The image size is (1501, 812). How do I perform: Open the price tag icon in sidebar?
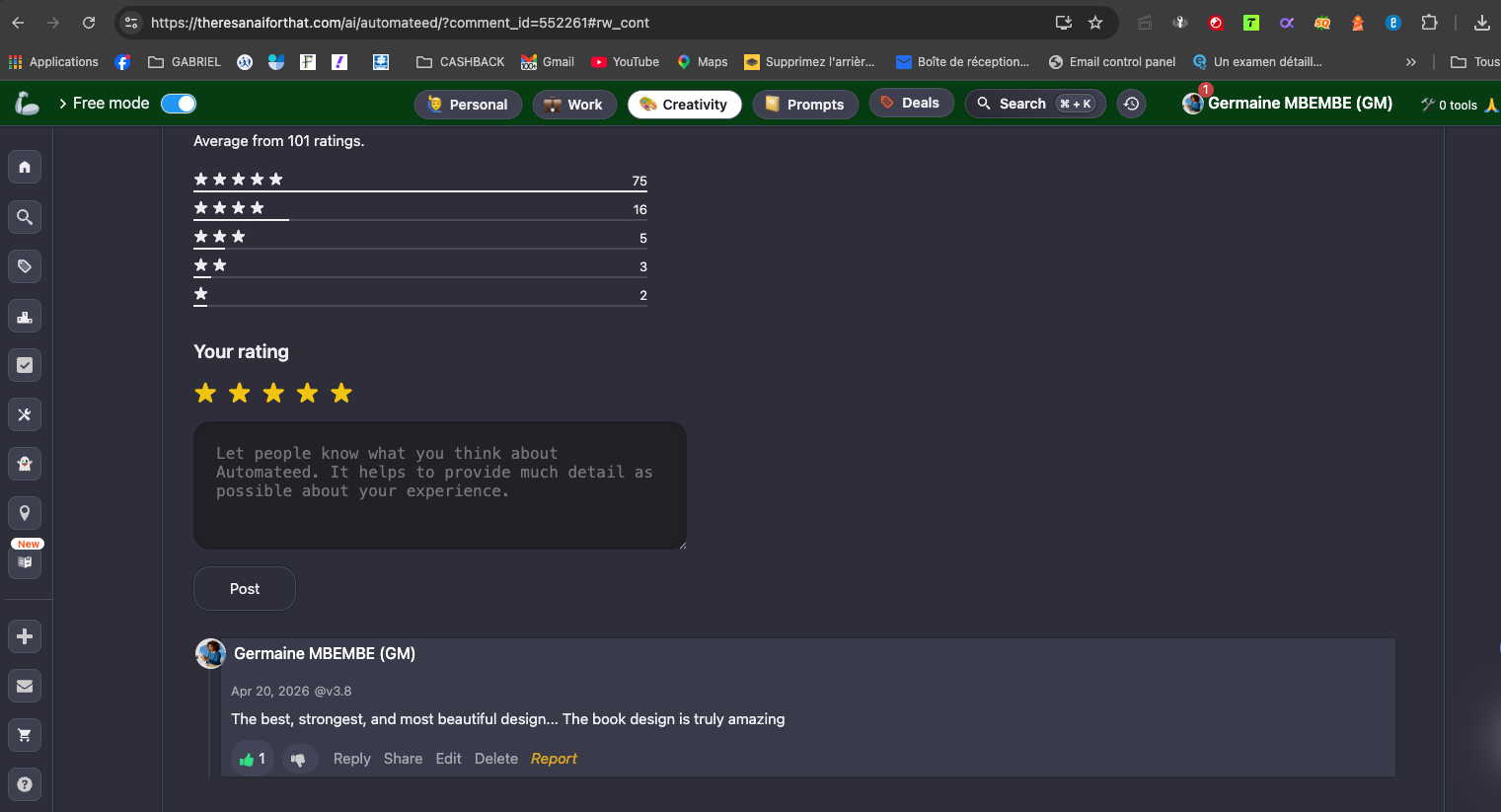[x=25, y=266]
